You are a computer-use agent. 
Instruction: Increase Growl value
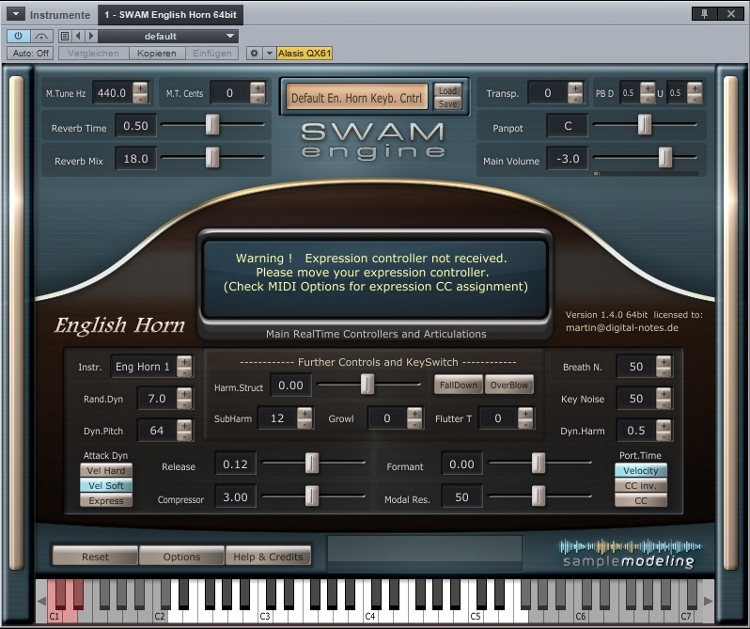414,413
